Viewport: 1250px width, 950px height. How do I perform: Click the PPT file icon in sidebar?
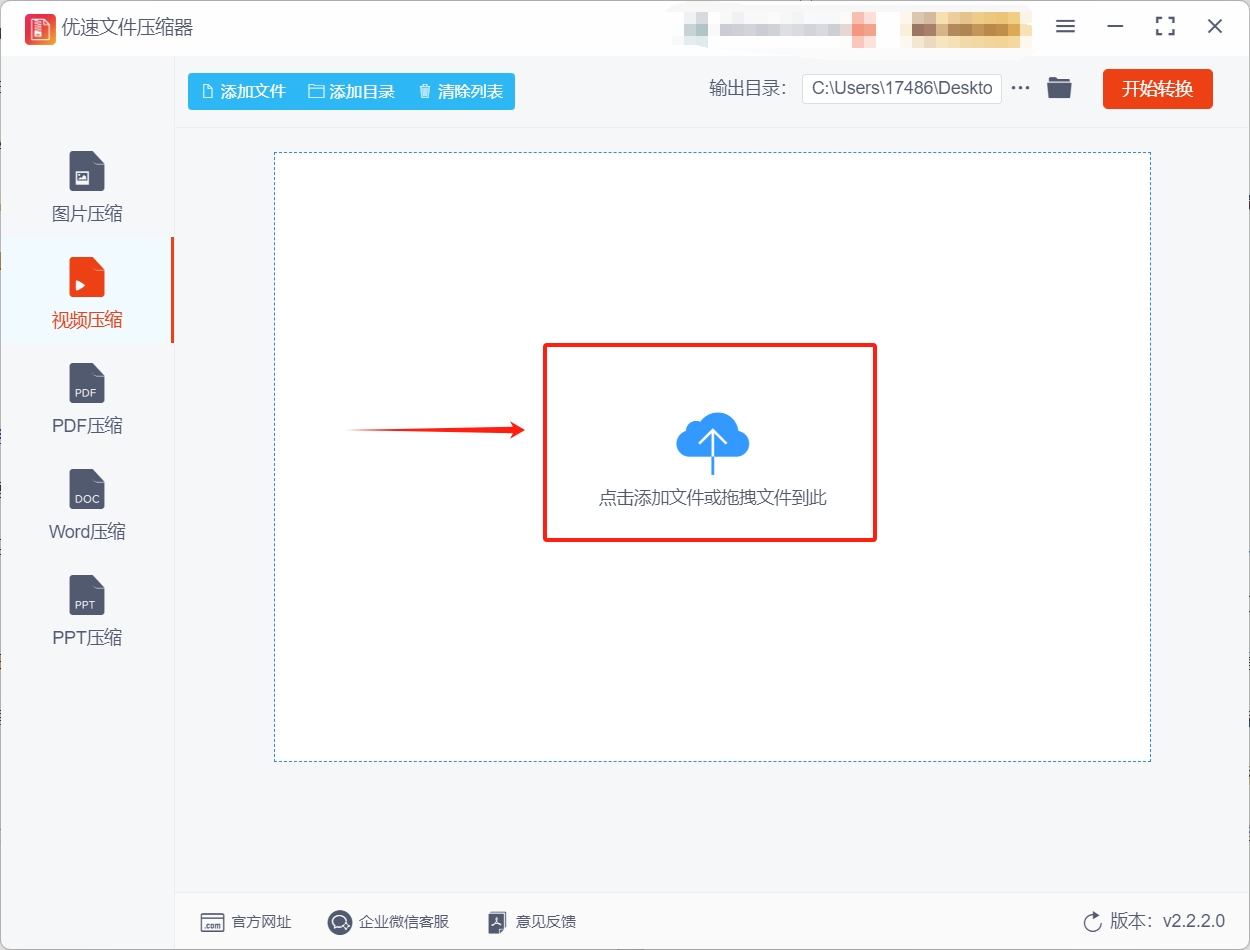[87, 595]
